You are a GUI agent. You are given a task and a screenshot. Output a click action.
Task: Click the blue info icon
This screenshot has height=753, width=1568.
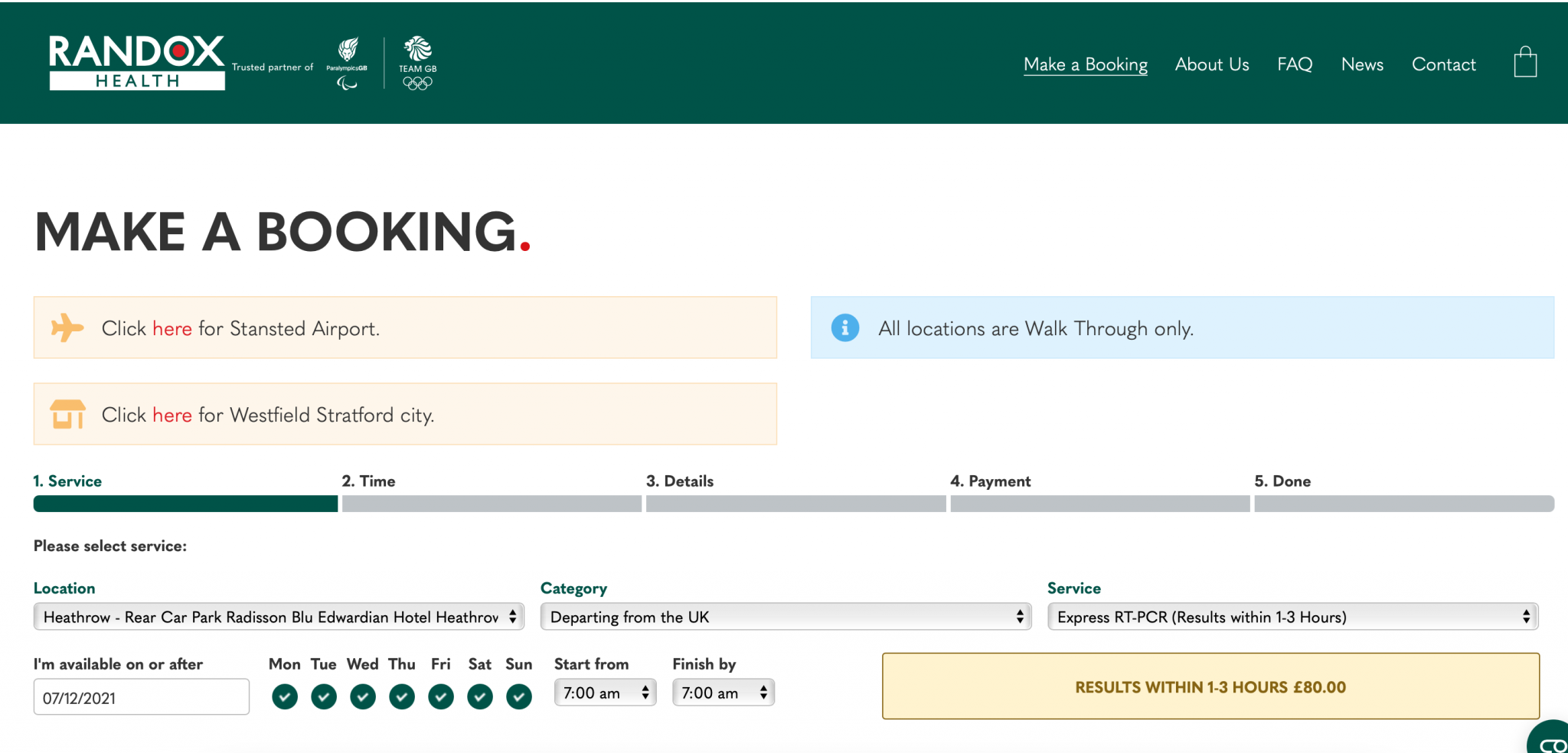[x=845, y=328]
